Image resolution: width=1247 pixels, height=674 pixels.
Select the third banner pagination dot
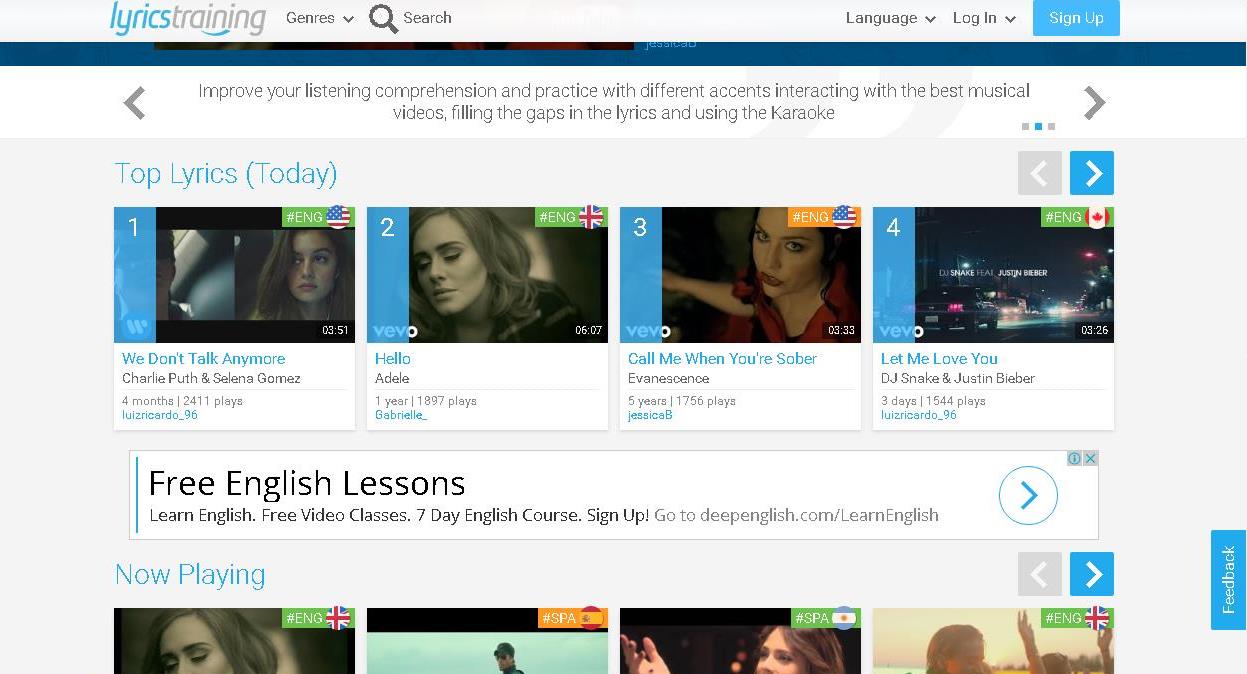(1051, 127)
